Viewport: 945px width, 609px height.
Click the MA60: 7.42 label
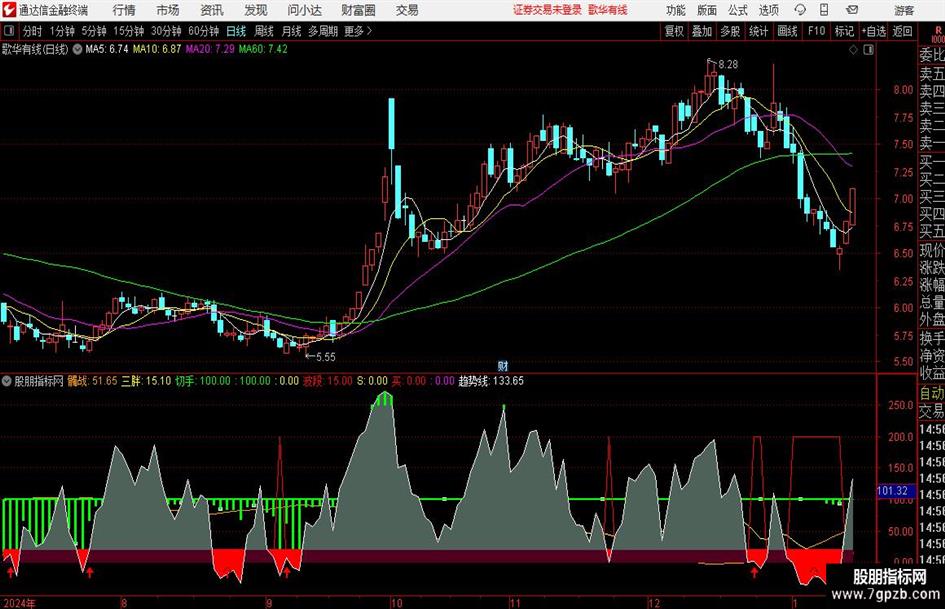point(263,49)
